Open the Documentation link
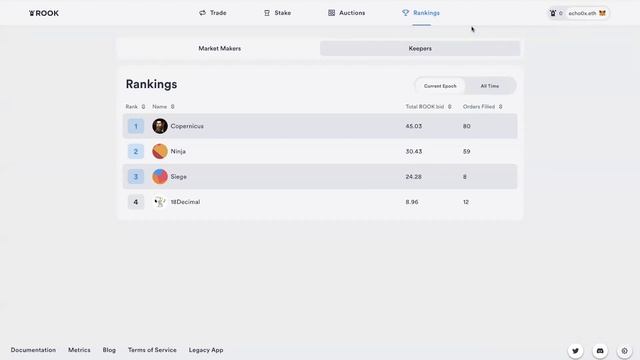The height and width of the screenshot is (360, 640). click(x=33, y=350)
